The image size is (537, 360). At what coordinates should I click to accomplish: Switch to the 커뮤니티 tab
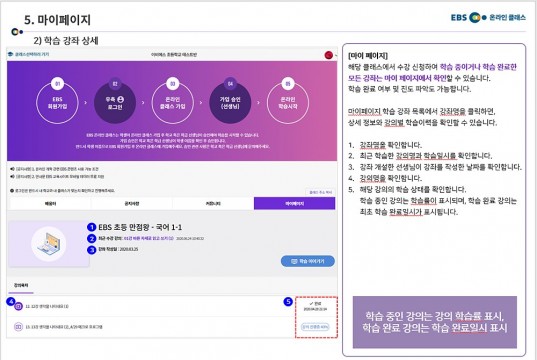(x=213, y=203)
